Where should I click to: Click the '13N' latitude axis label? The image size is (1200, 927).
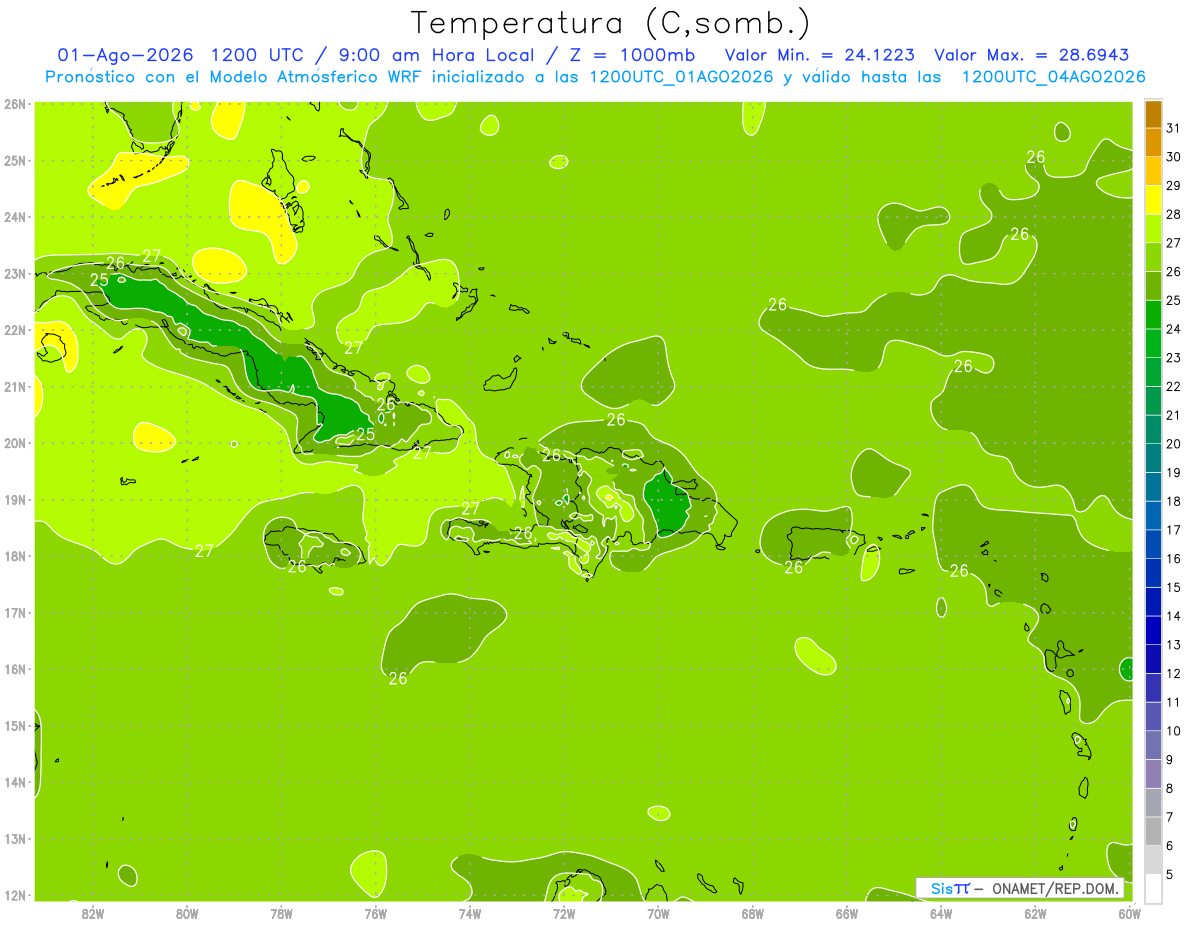(x=15, y=838)
